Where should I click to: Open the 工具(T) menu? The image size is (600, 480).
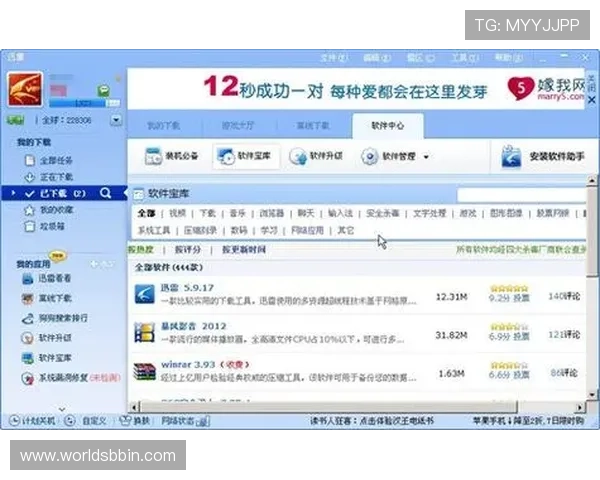tap(465, 58)
